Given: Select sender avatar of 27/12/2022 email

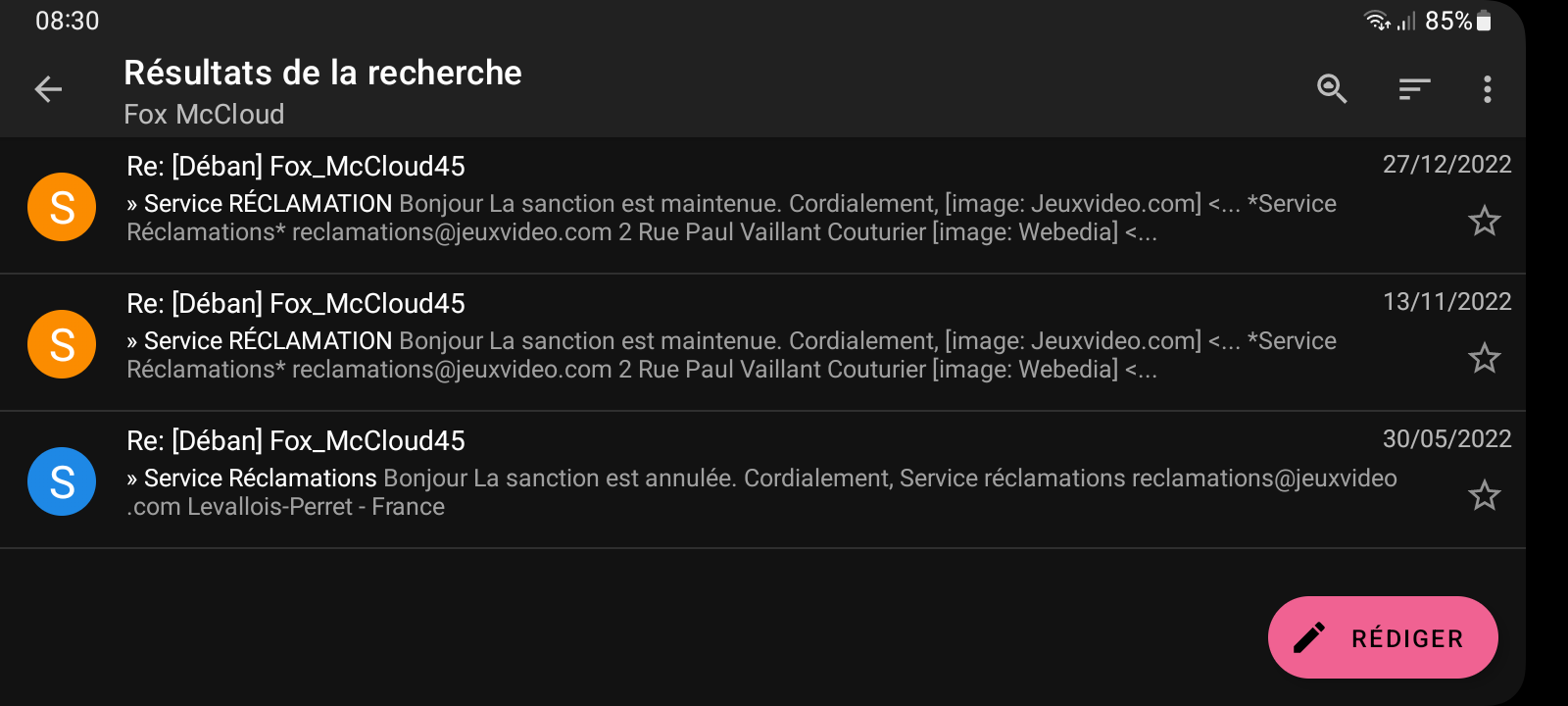Looking at the screenshot, I should coord(62,207).
